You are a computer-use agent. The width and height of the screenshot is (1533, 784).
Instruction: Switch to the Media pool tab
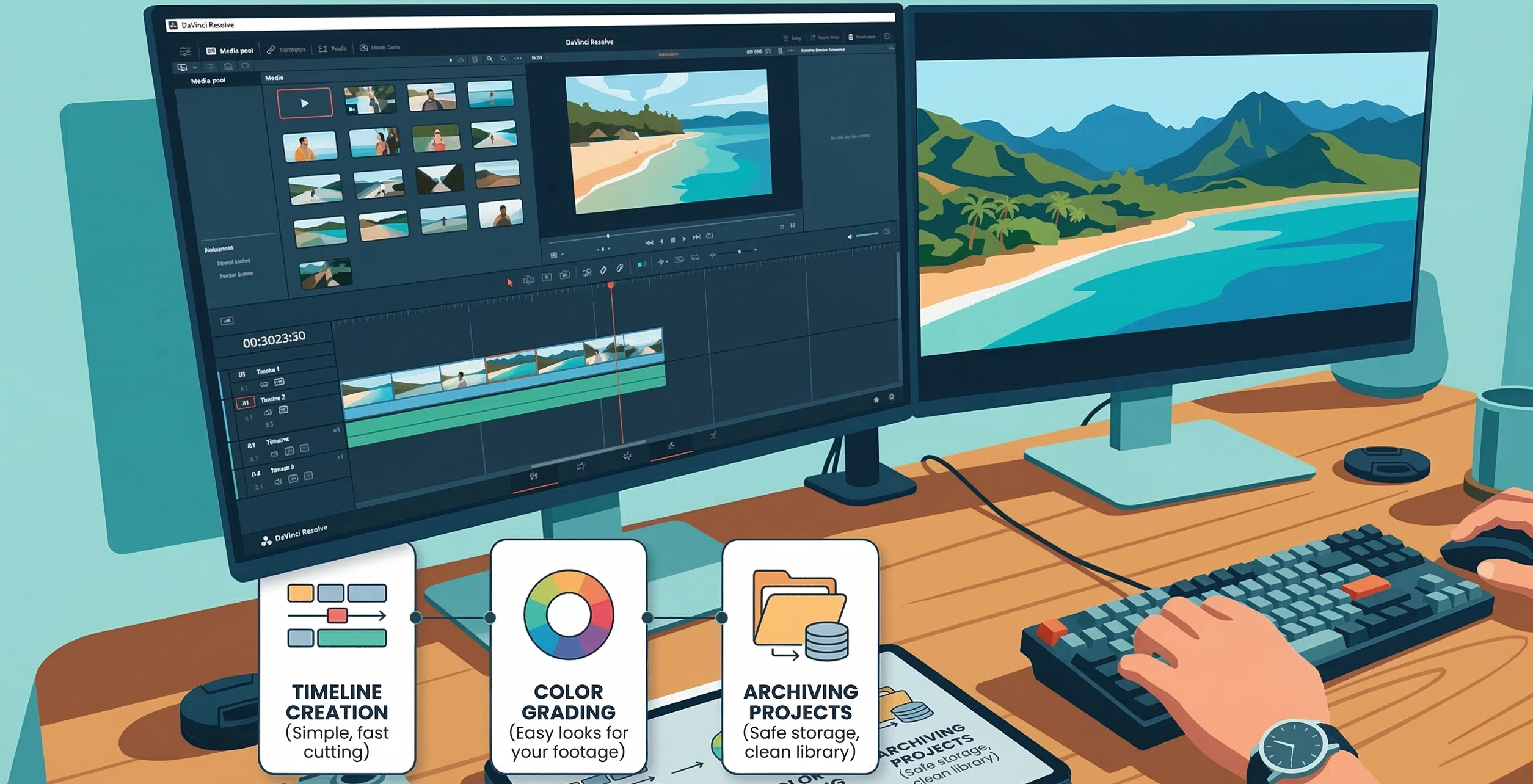pos(230,51)
